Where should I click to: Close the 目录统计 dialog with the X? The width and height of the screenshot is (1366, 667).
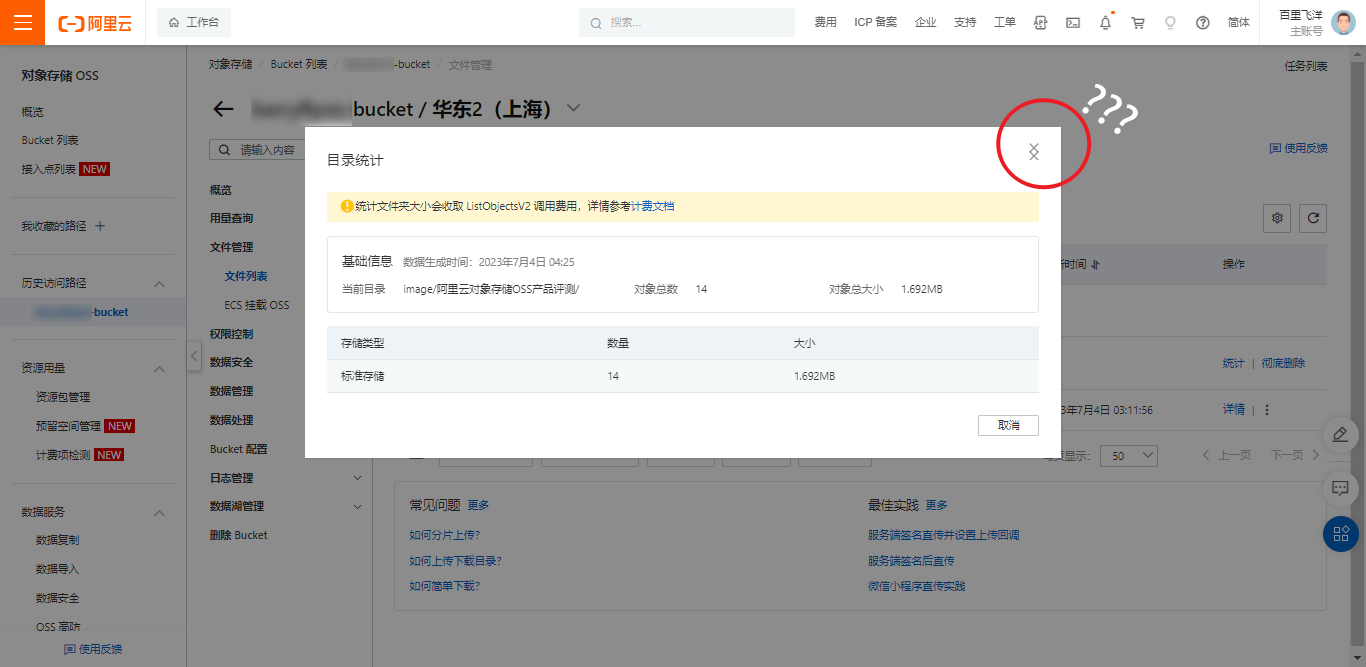[x=1034, y=151]
